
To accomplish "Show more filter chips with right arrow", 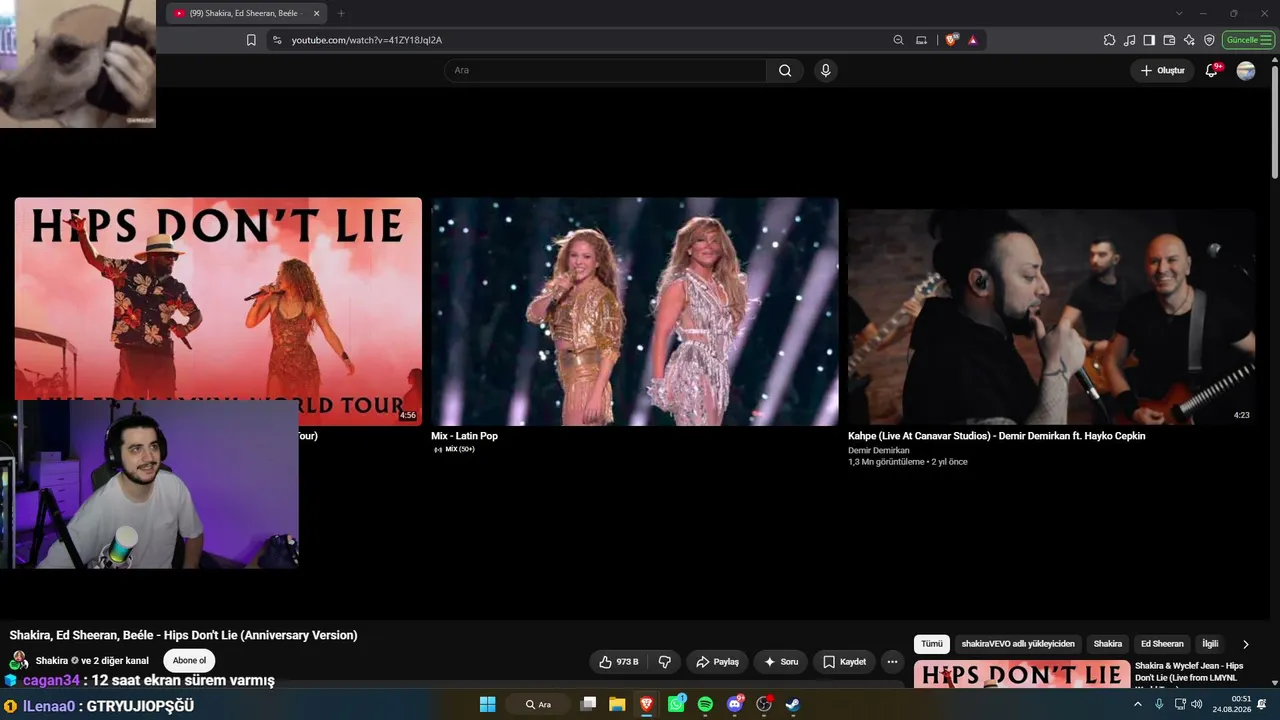I will pyautogui.click(x=1245, y=644).
